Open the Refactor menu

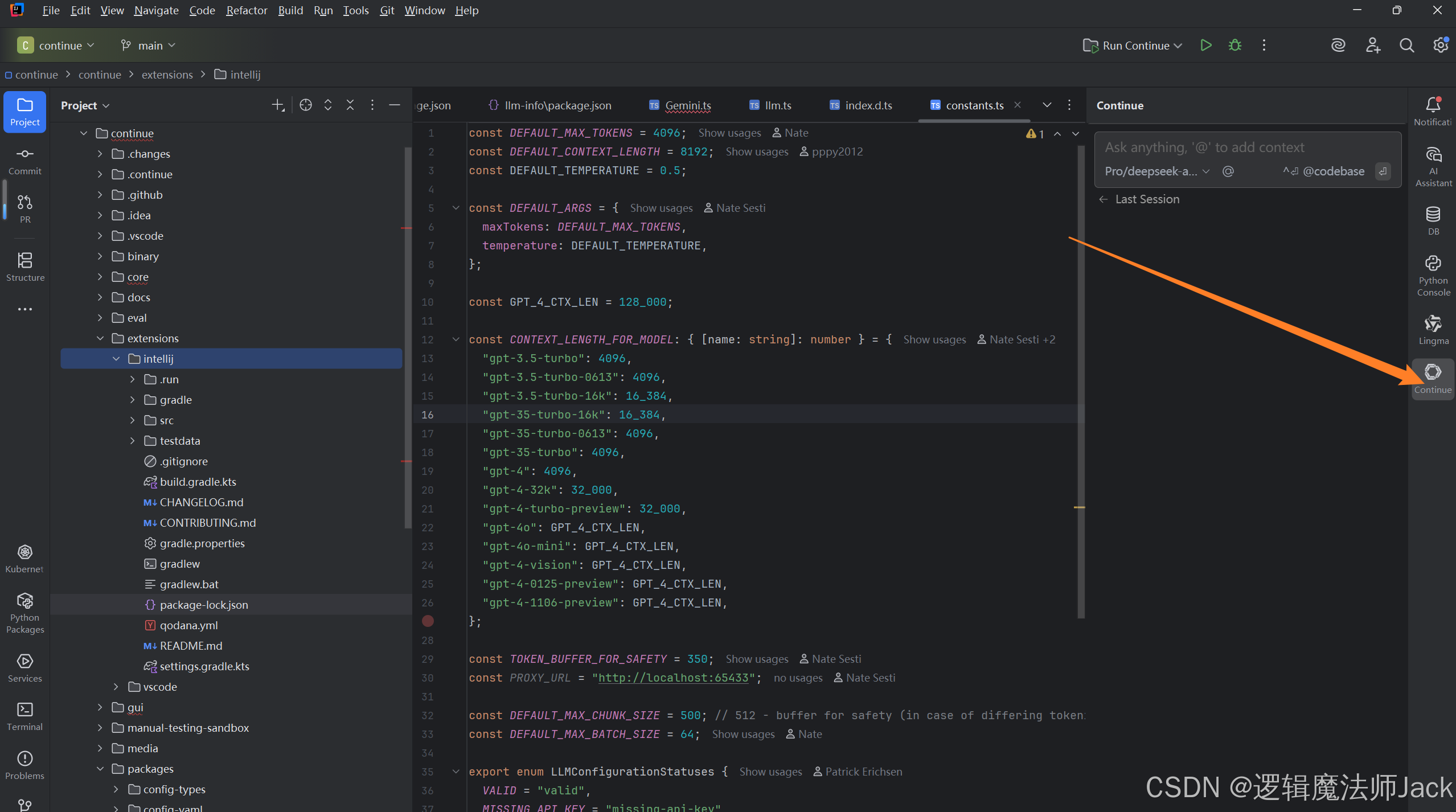click(246, 10)
